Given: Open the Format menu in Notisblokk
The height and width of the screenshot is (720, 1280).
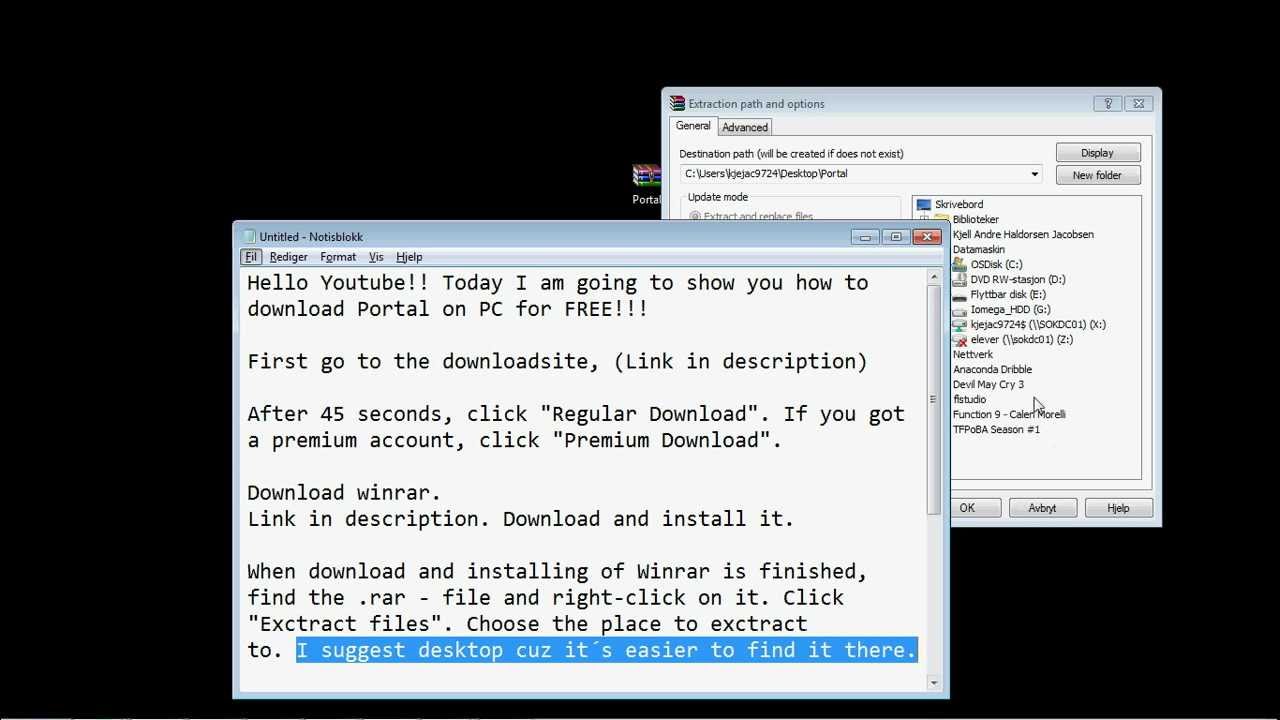Looking at the screenshot, I should 338,257.
